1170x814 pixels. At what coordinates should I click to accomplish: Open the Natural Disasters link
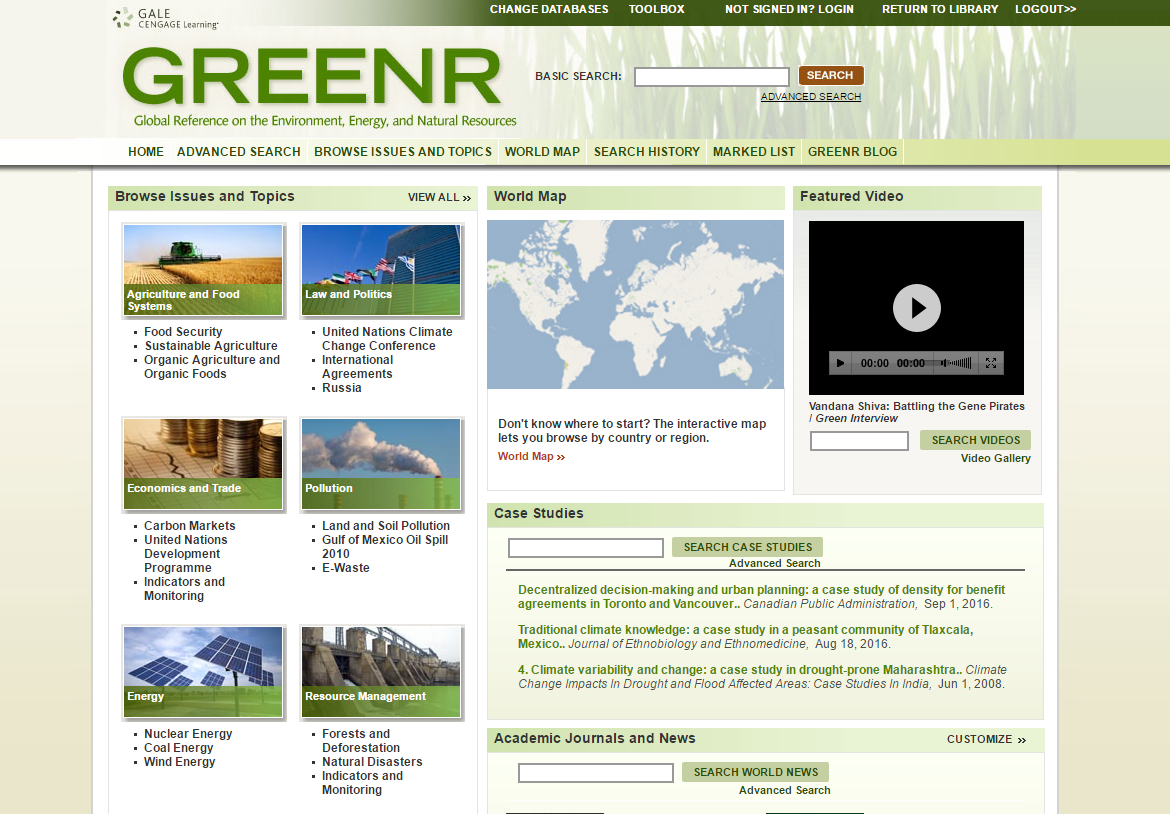pos(372,762)
